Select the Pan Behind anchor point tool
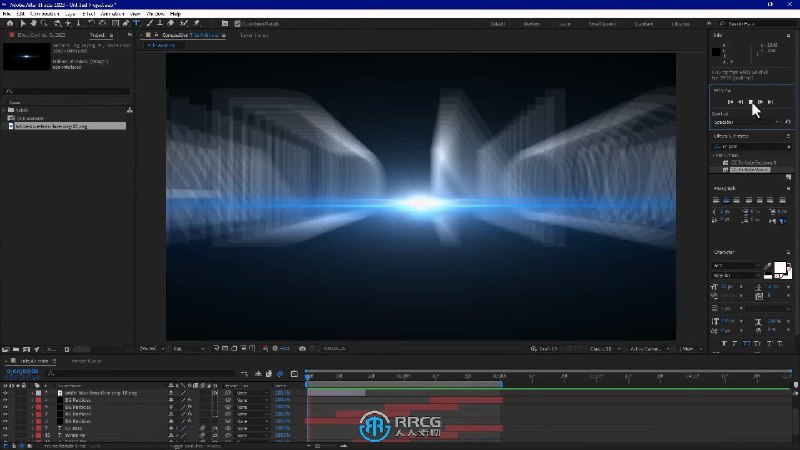The height and width of the screenshot is (450, 800). point(102,23)
